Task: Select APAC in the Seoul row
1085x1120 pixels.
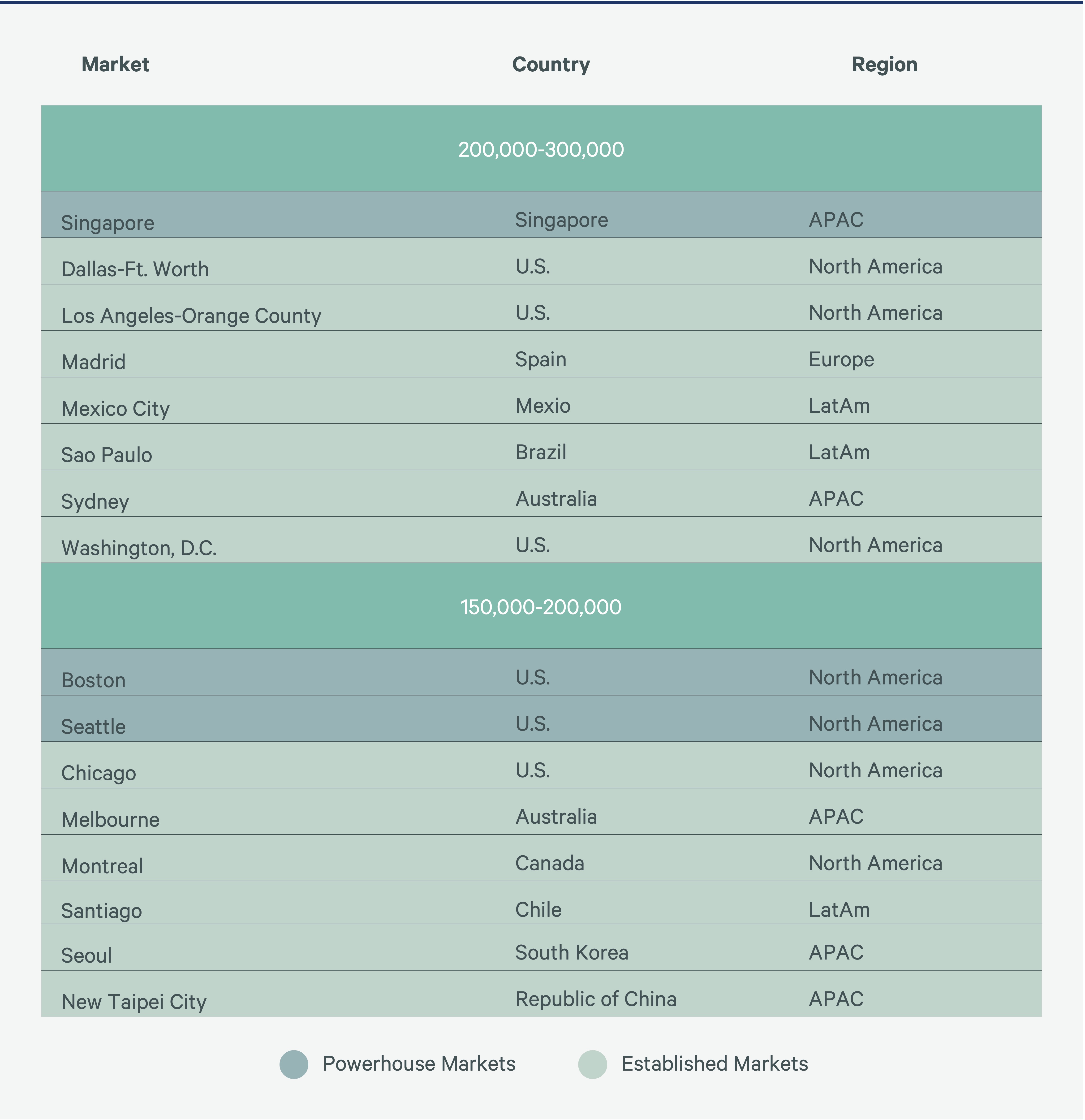Action: pos(836,953)
